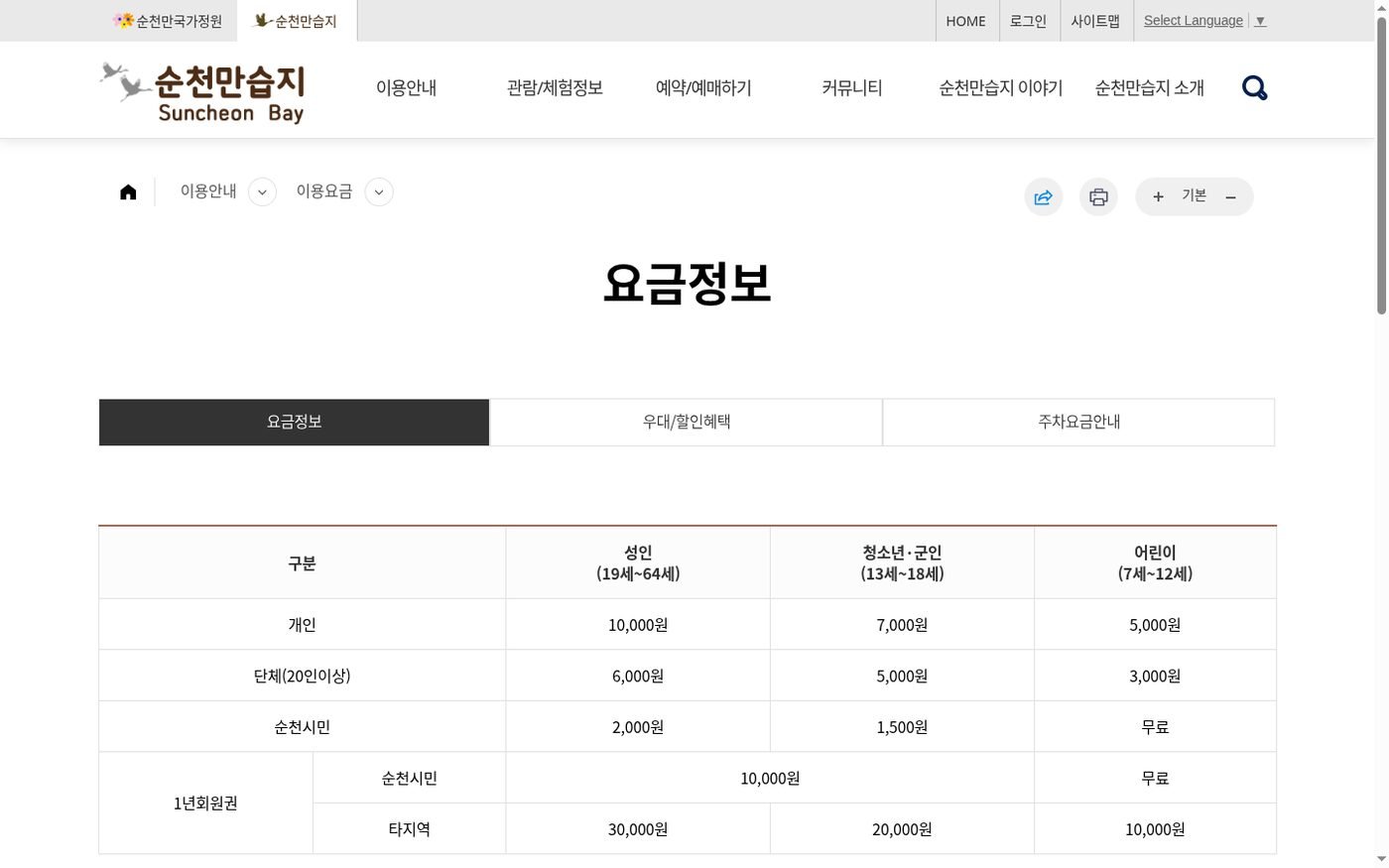Print page using printer icon
This screenshot has width=1389, height=868.
click(x=1098, y=197)
